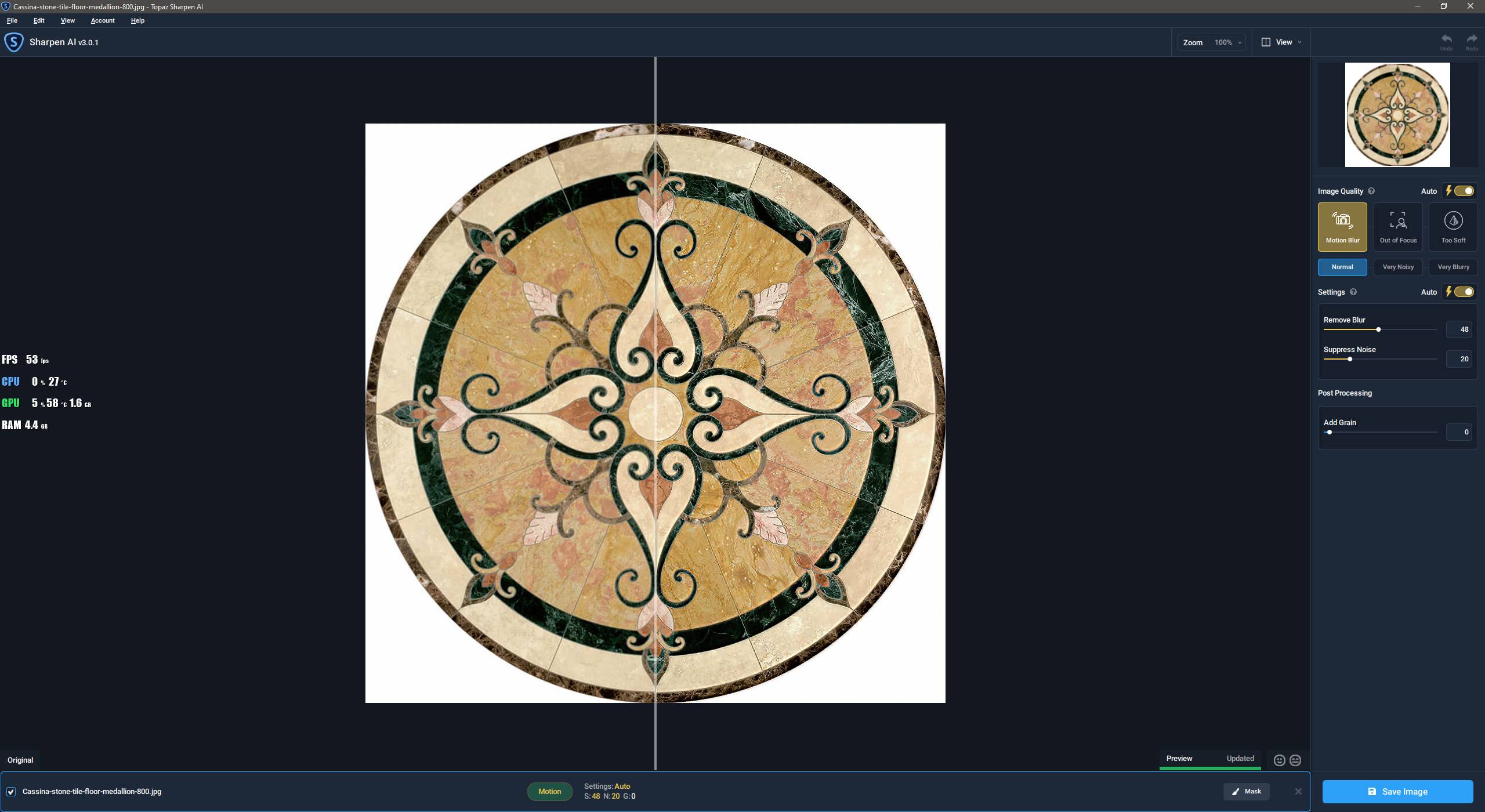Click the neutral face feedback icon
1485x812 pixels.
pyautogui.click(x=1295, y=760)
